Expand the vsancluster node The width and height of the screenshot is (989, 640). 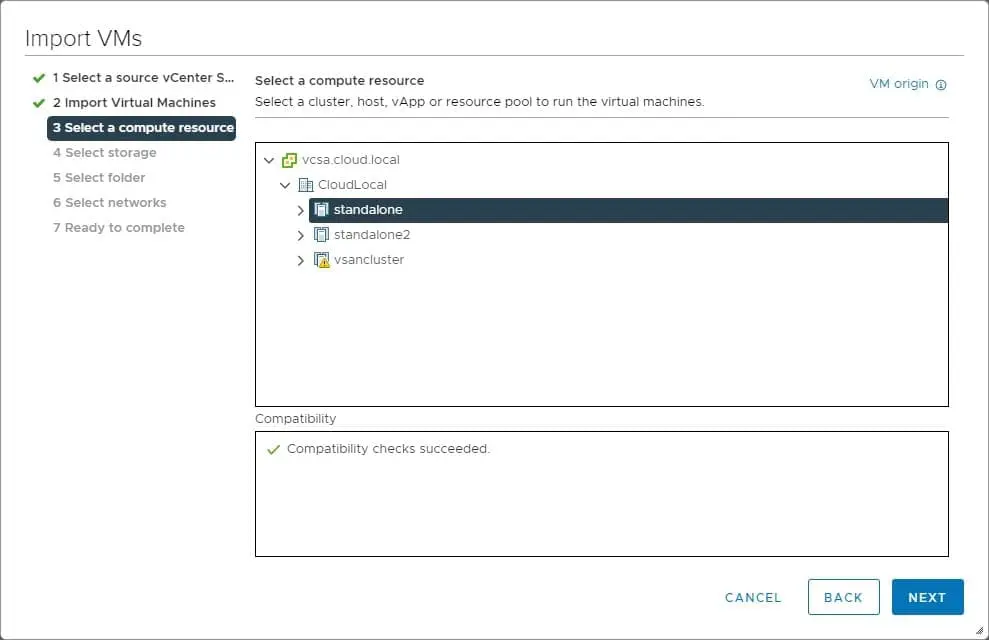tap(301, 260)
